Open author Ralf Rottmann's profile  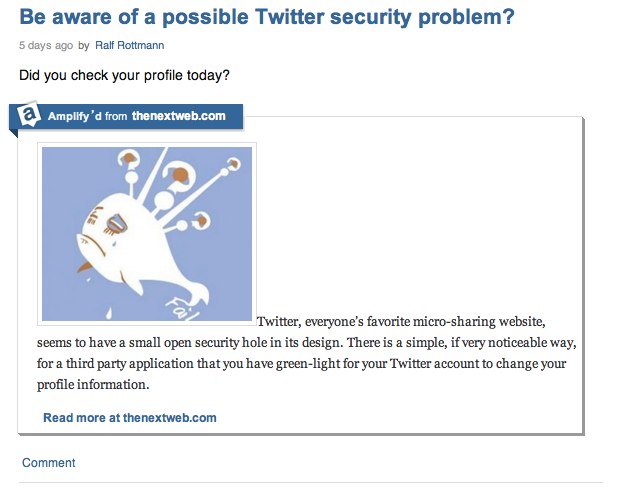[x=129, y=46]
